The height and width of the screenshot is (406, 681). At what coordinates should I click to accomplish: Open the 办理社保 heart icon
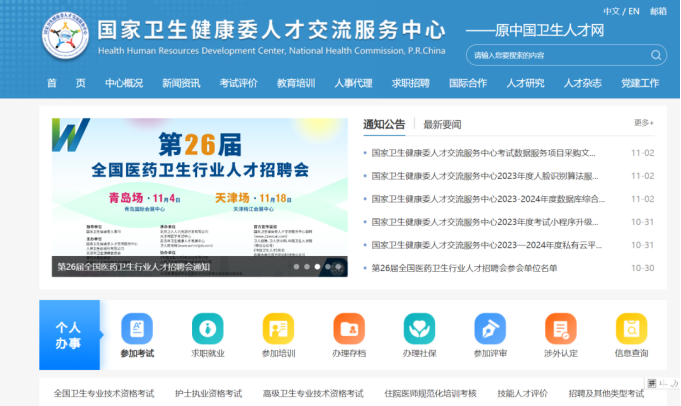(x=419, y=329)
